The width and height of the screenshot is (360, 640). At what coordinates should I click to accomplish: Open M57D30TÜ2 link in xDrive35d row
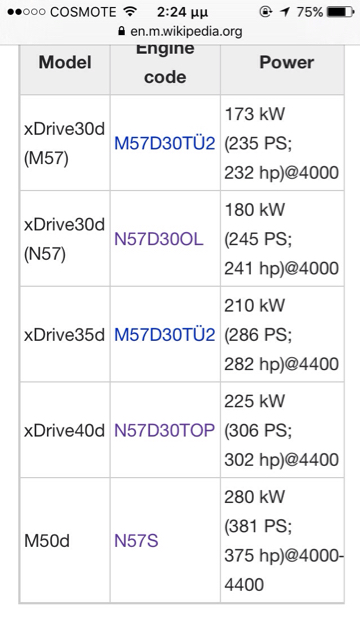click(x=164, y=335)
